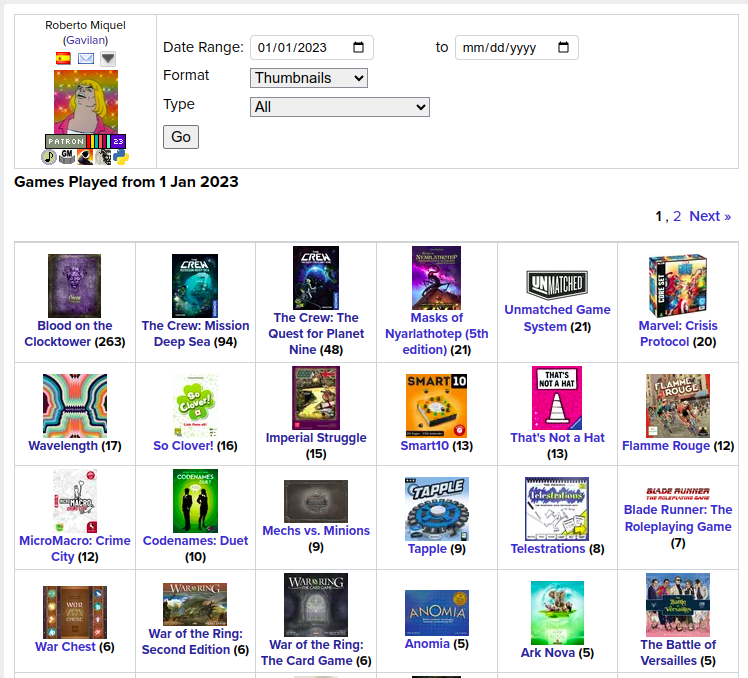Screen dimensions: 748x678
Task: Open calendar picker for end date
Action: pos(563,47)
